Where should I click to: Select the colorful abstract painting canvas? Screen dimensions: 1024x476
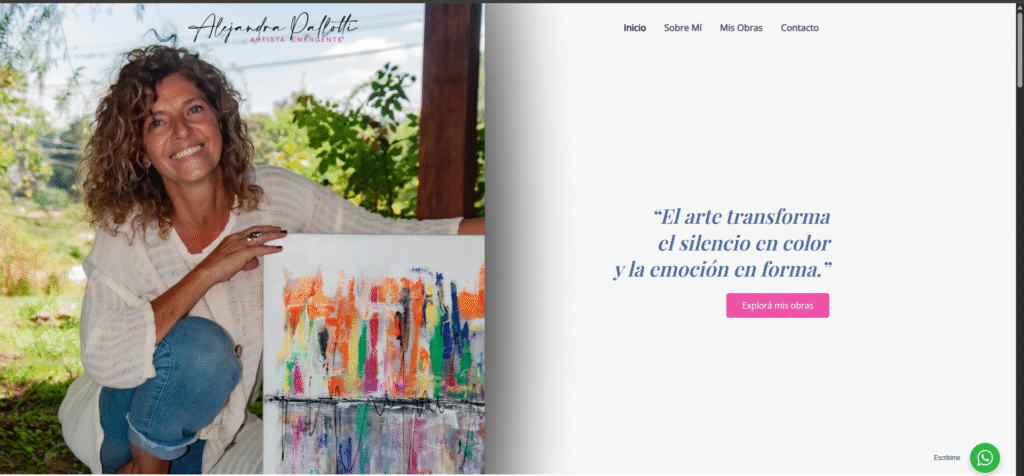[x=374, y=354]
